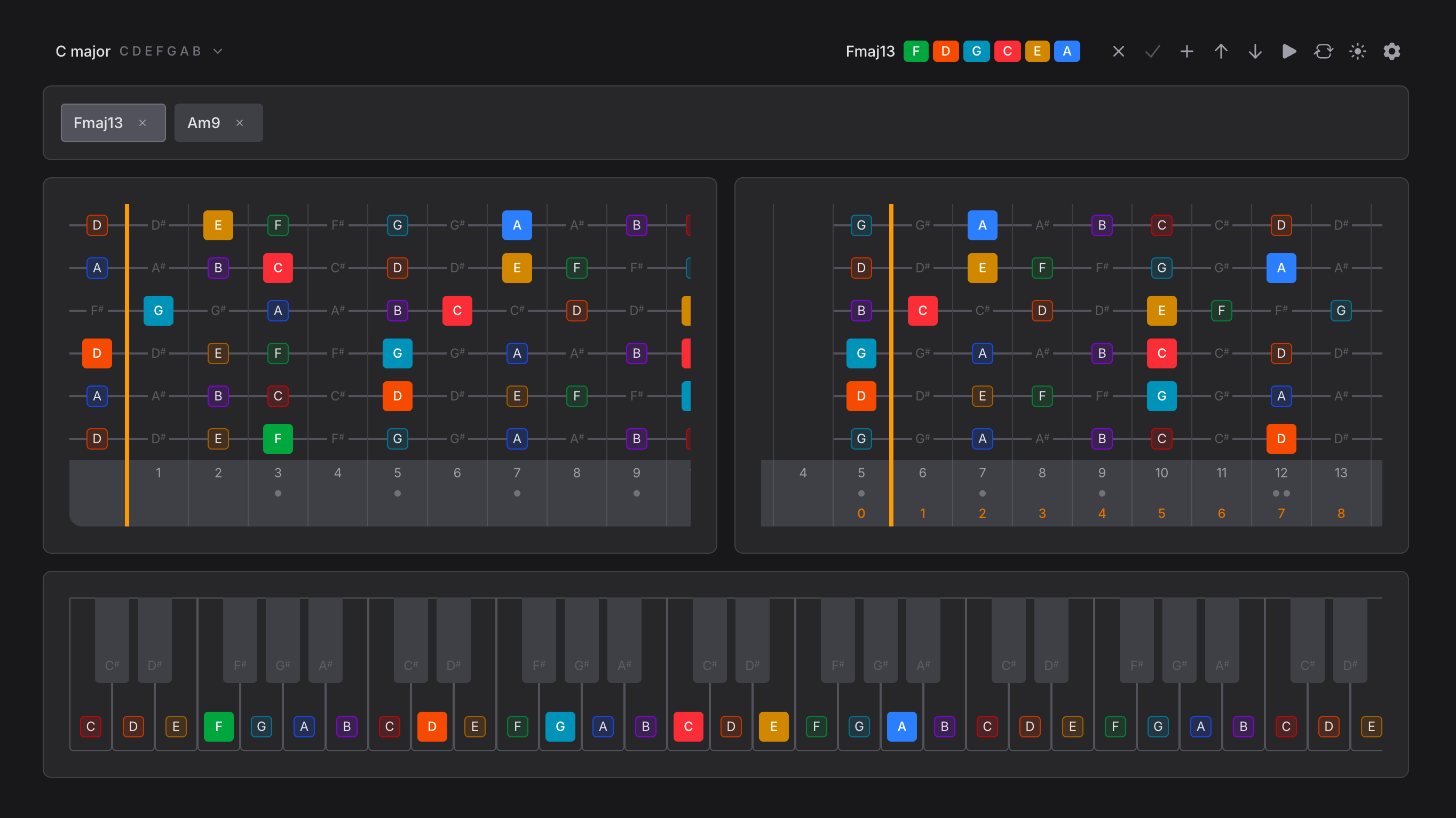The image size is (1456, 818).
Task: Open the C major scale dropdown
Action: [x=218, y=51]
